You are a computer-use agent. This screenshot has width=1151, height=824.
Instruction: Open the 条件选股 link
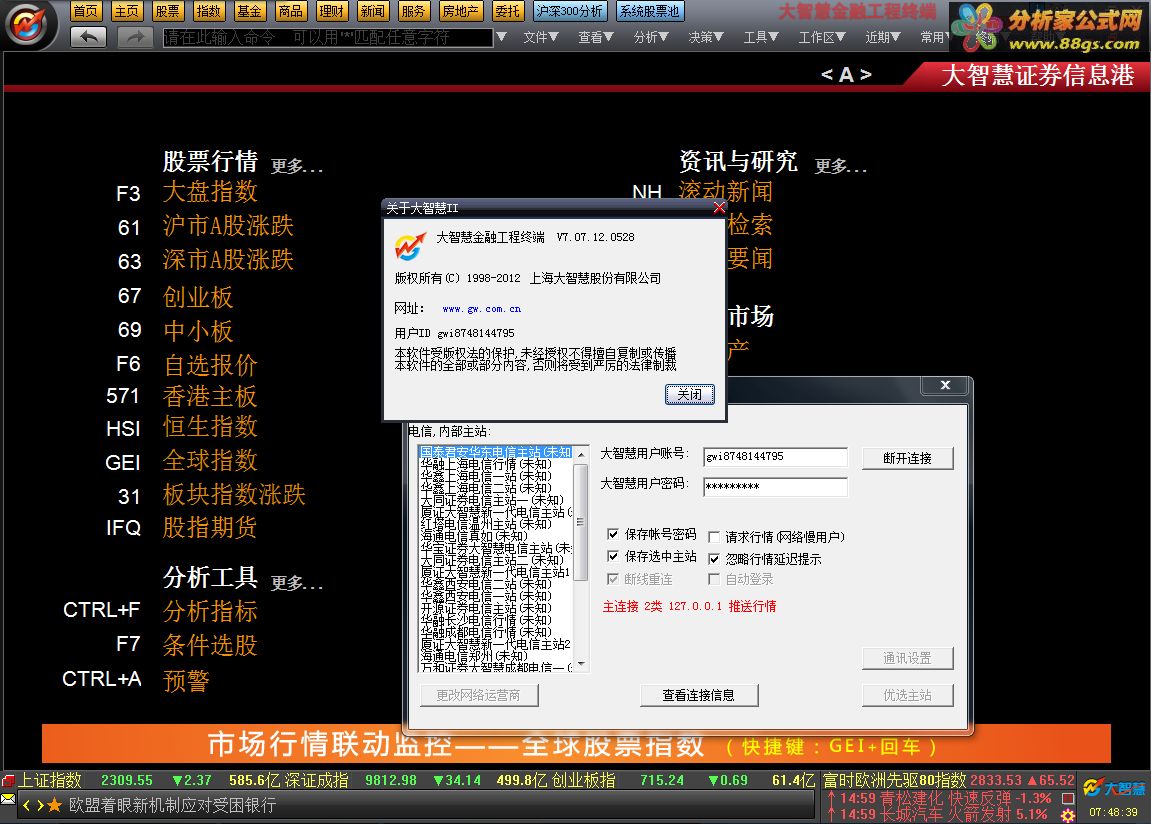[x=210, y=645]
